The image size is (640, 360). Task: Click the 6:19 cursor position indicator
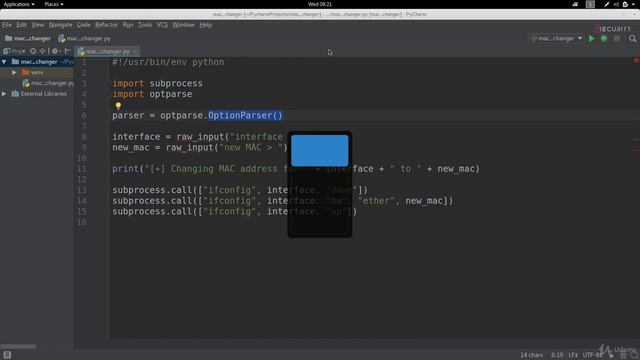(557, 355)
